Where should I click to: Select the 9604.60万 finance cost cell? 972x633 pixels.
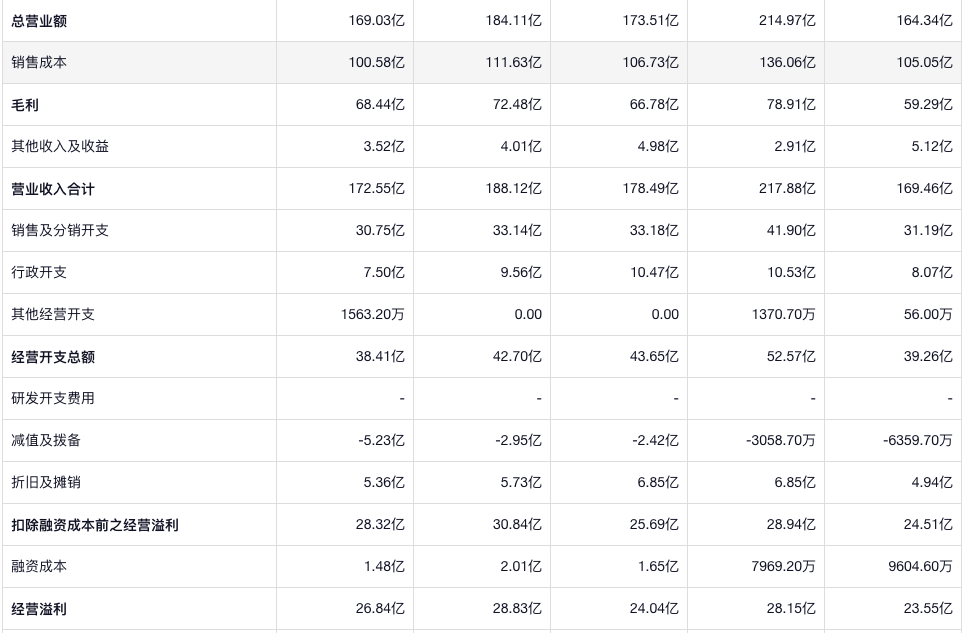tap(920, 566)
